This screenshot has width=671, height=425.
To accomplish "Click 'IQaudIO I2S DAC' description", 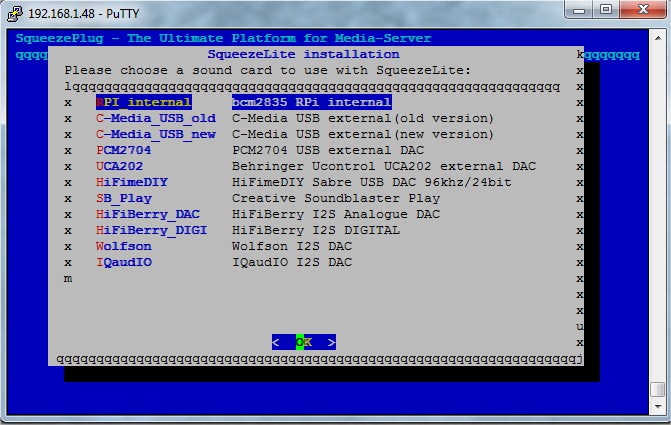I will (x=292, y=262).
